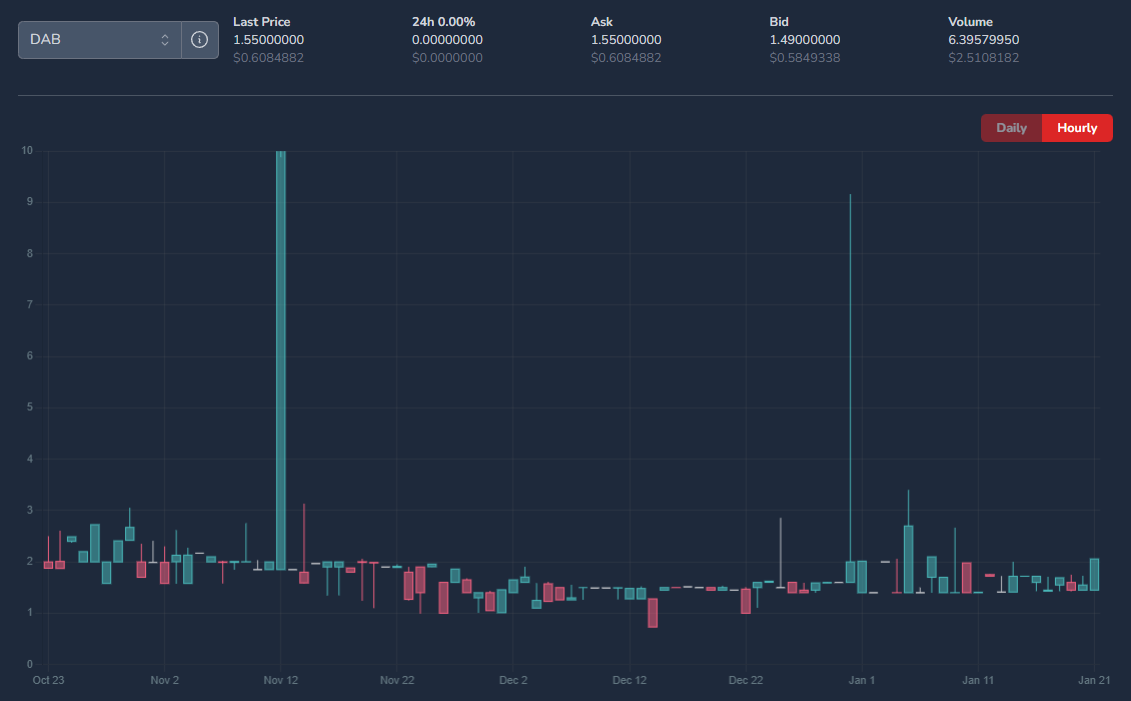
Task: Click the Bid USD value $0.5849338
Action: coord(805,58)
